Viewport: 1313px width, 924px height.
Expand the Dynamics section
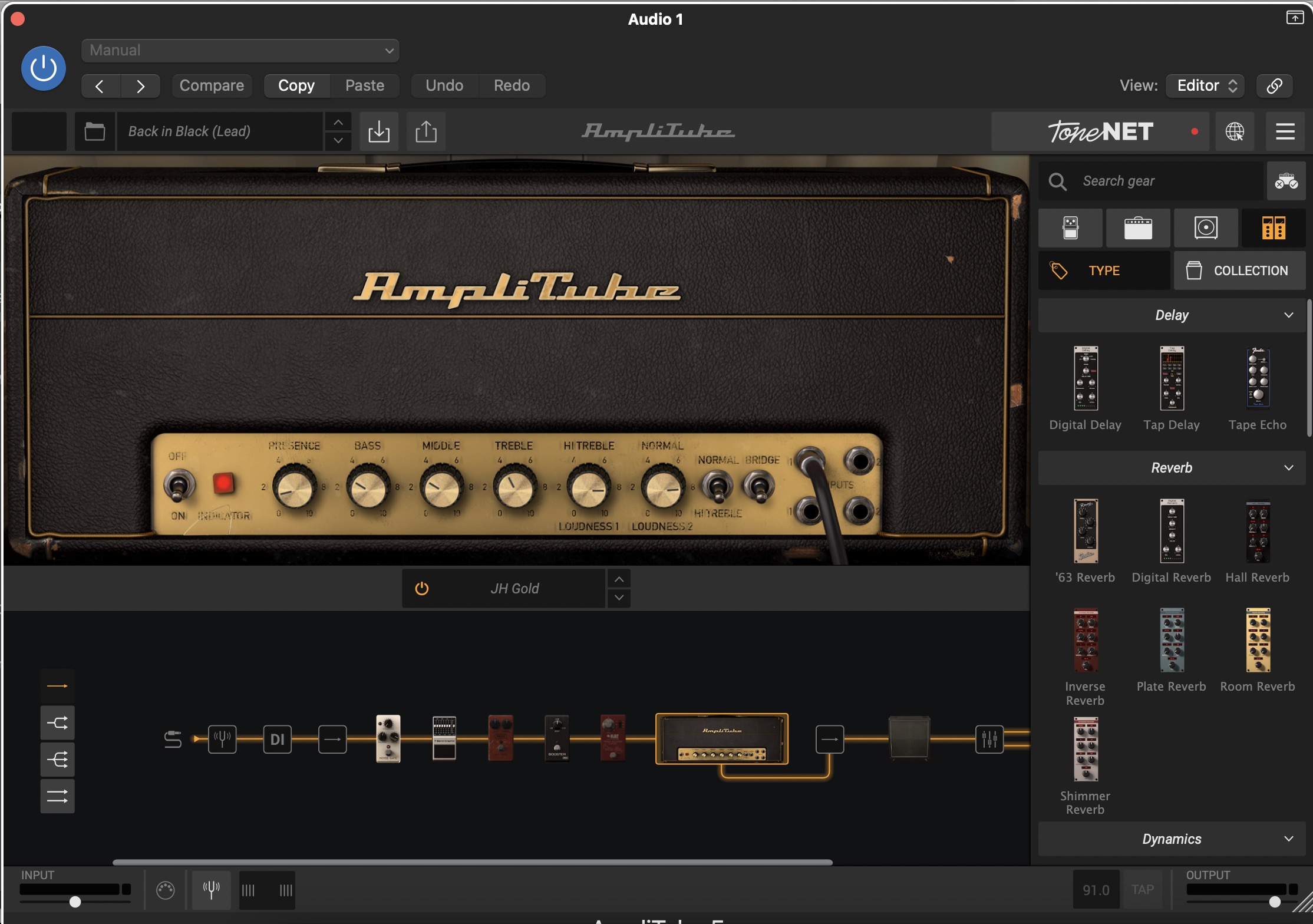pyautogui.click(x=1172, y=839)
